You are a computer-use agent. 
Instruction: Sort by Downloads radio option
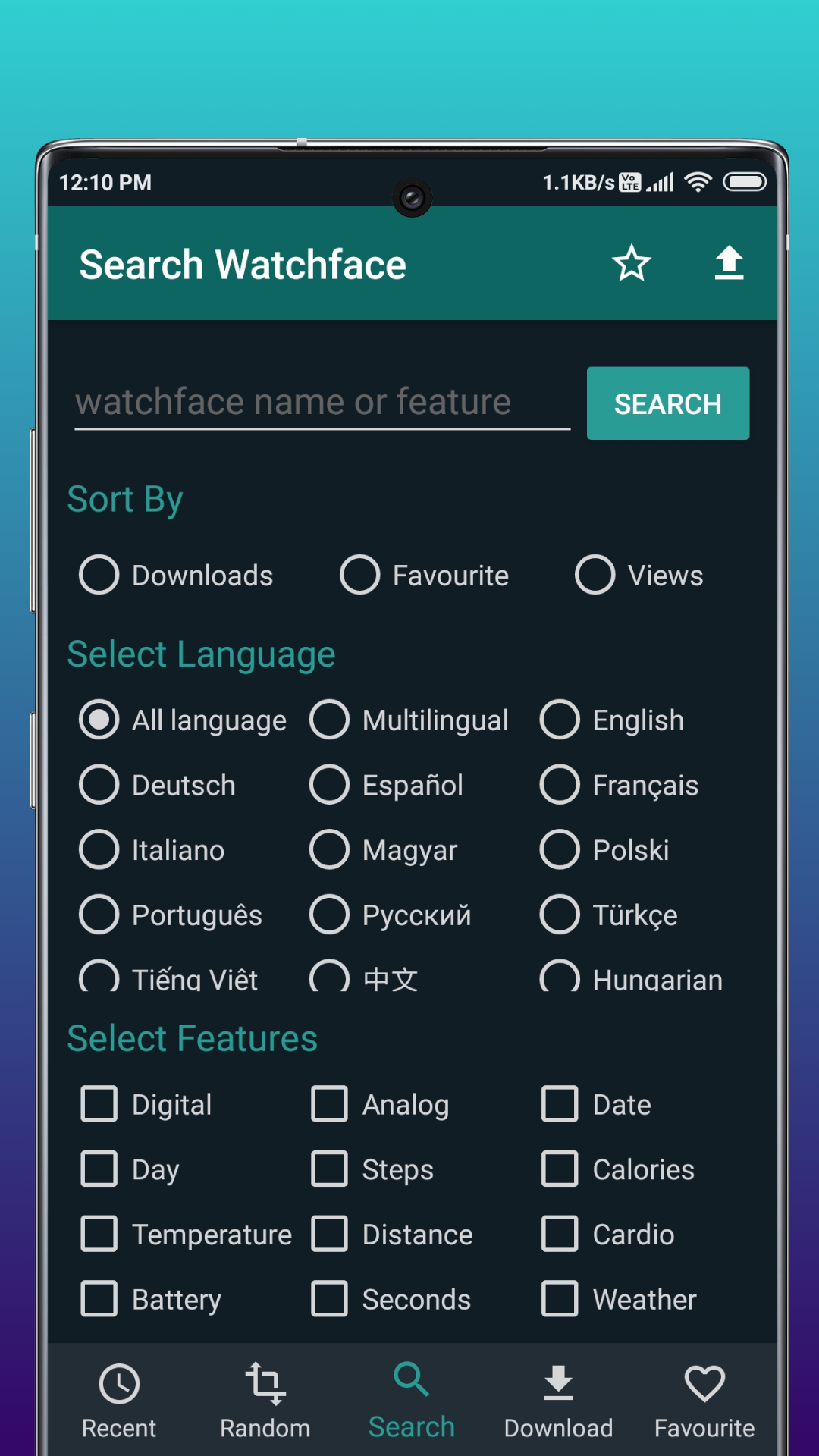[x=99, y=575]
